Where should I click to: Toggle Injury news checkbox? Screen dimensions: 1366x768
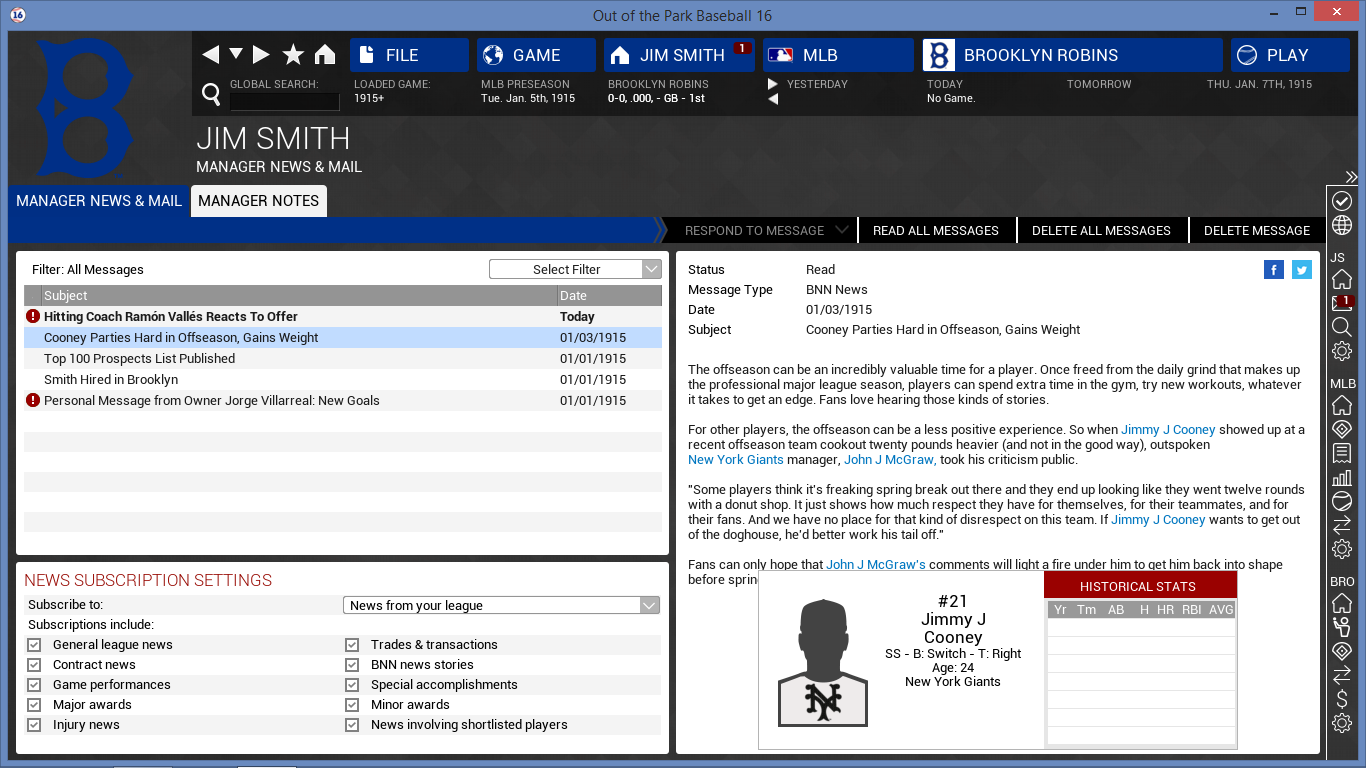coord(34,725)
